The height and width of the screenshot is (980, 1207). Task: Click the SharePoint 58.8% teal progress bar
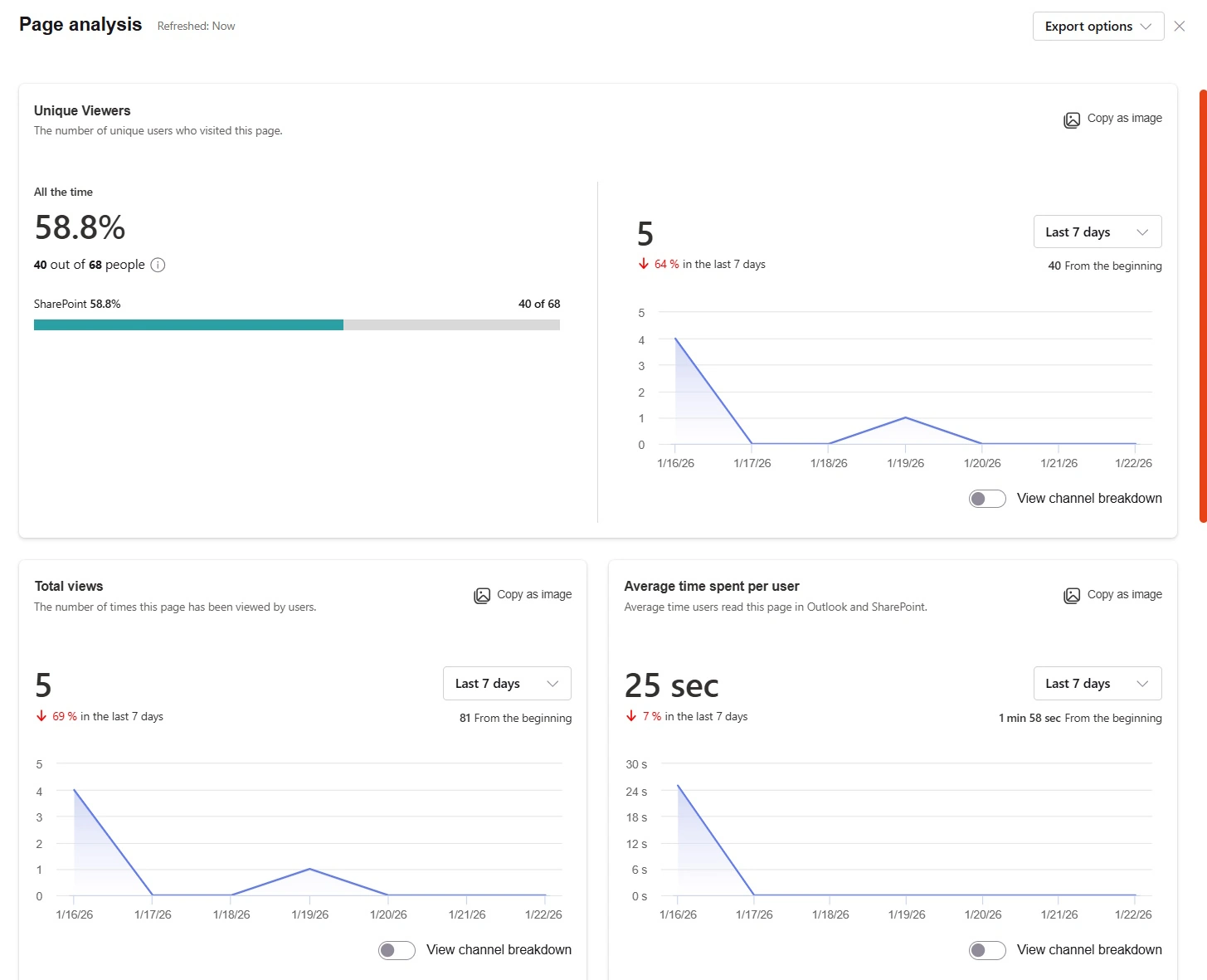coord(188,325)
